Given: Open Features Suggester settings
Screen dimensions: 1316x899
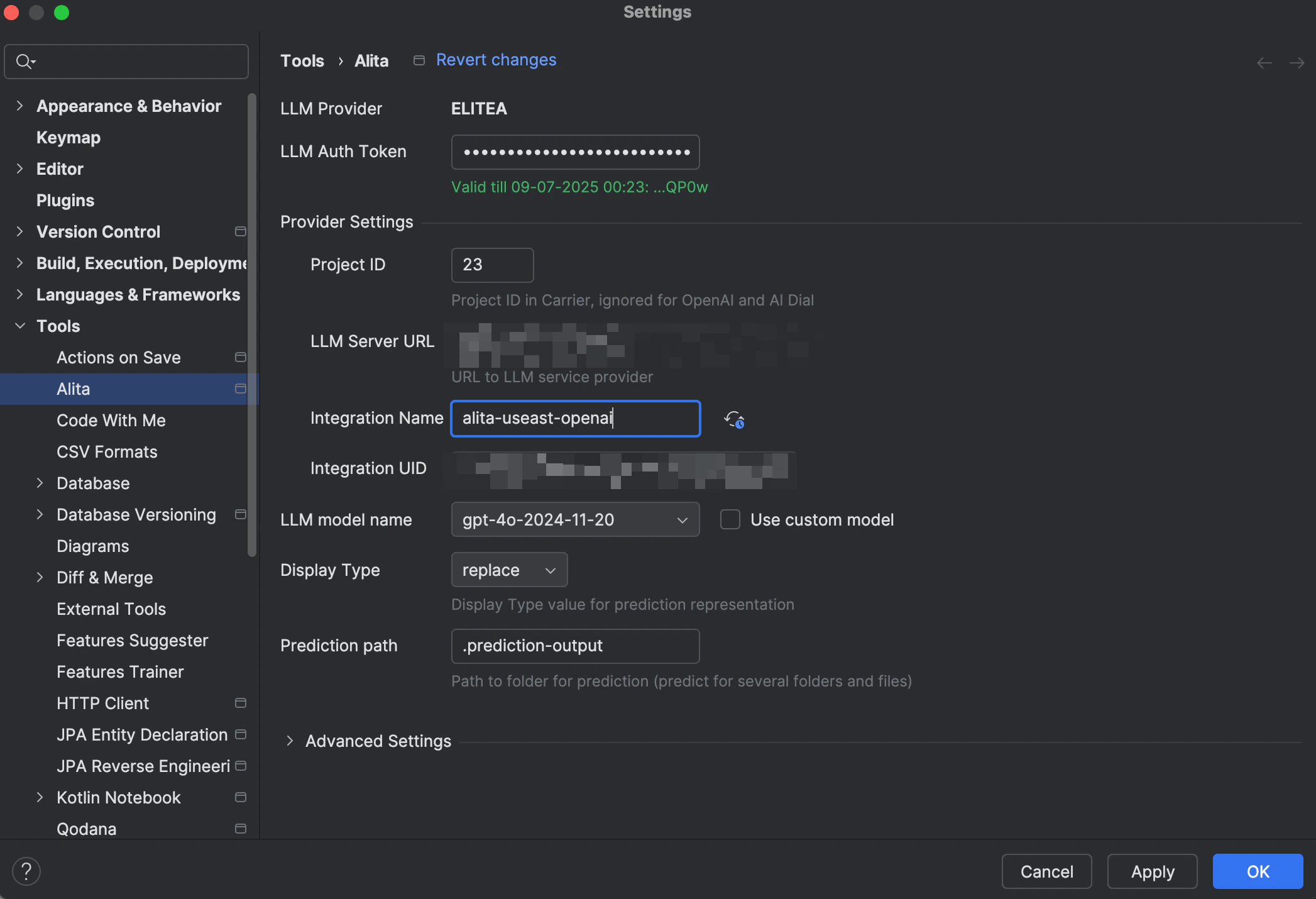Looking at the screenshot, I should click(x=132, y=641).
